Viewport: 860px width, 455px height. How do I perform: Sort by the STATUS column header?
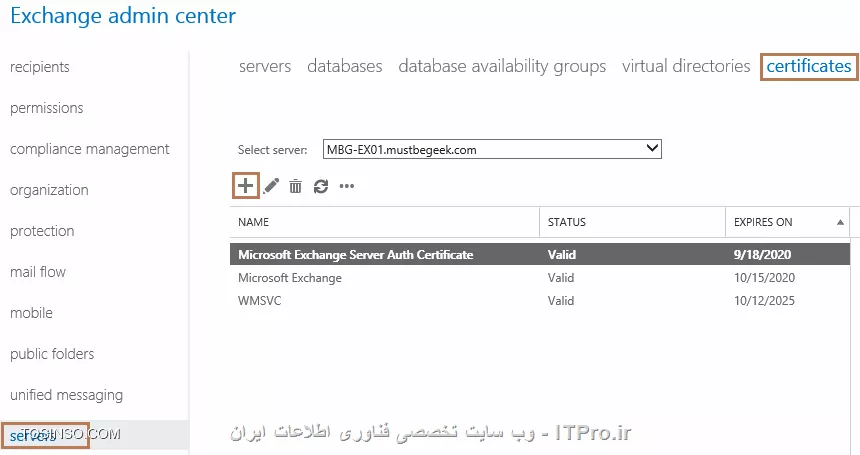(632, 222)
